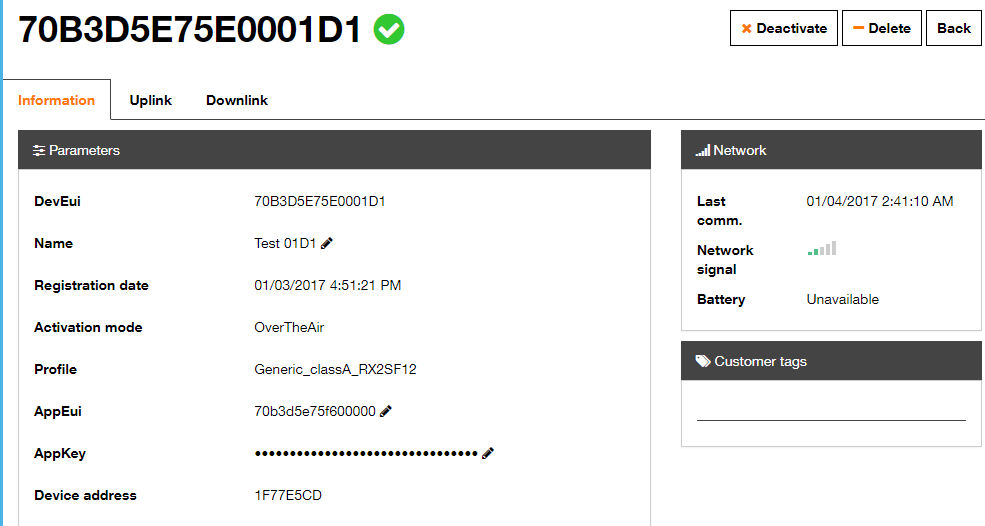The image size is (985, 526).
Task: Click the tag icon in Customer tags header
Action: tap(703, 361)
